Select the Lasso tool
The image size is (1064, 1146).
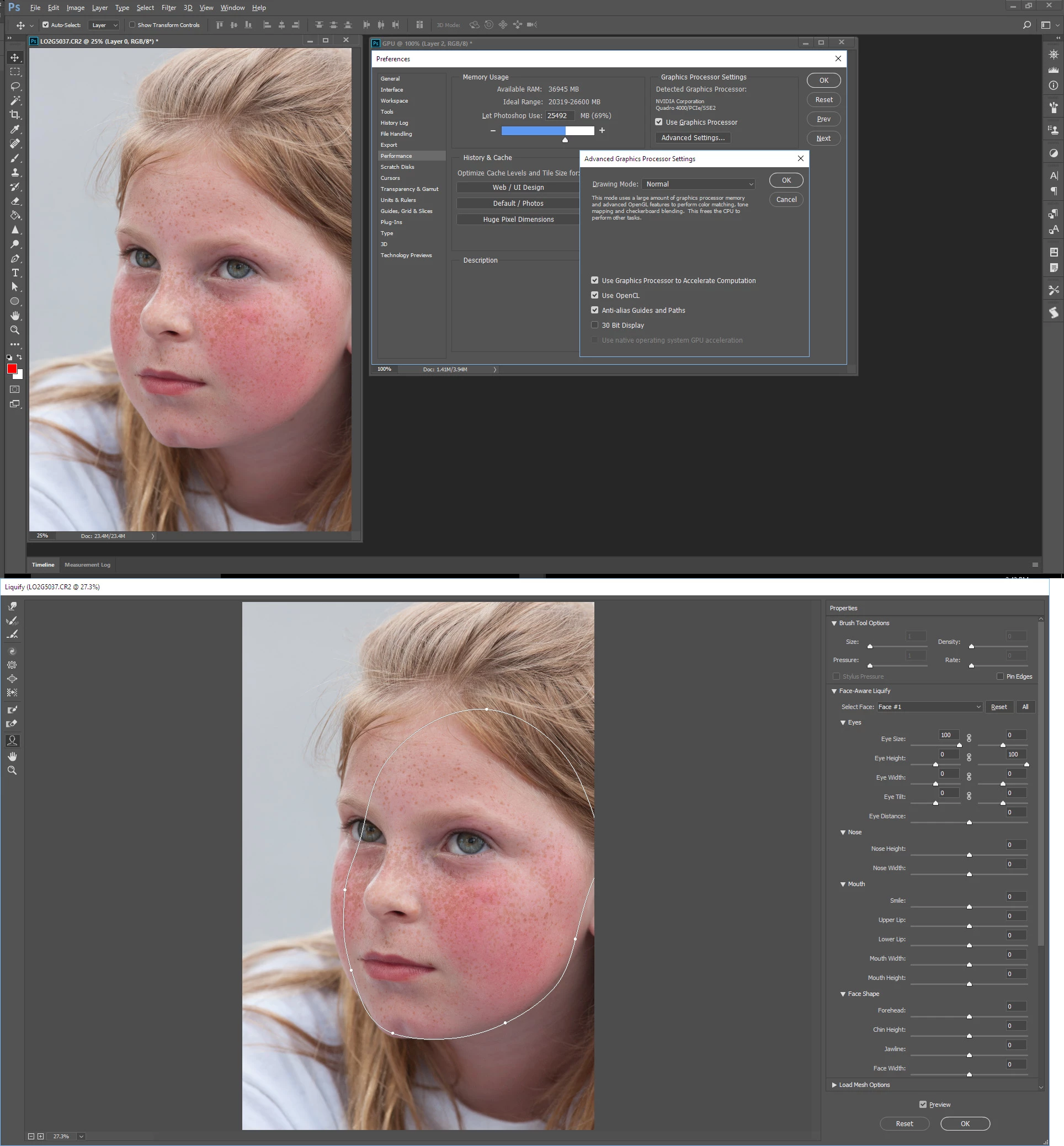(15, 86)
